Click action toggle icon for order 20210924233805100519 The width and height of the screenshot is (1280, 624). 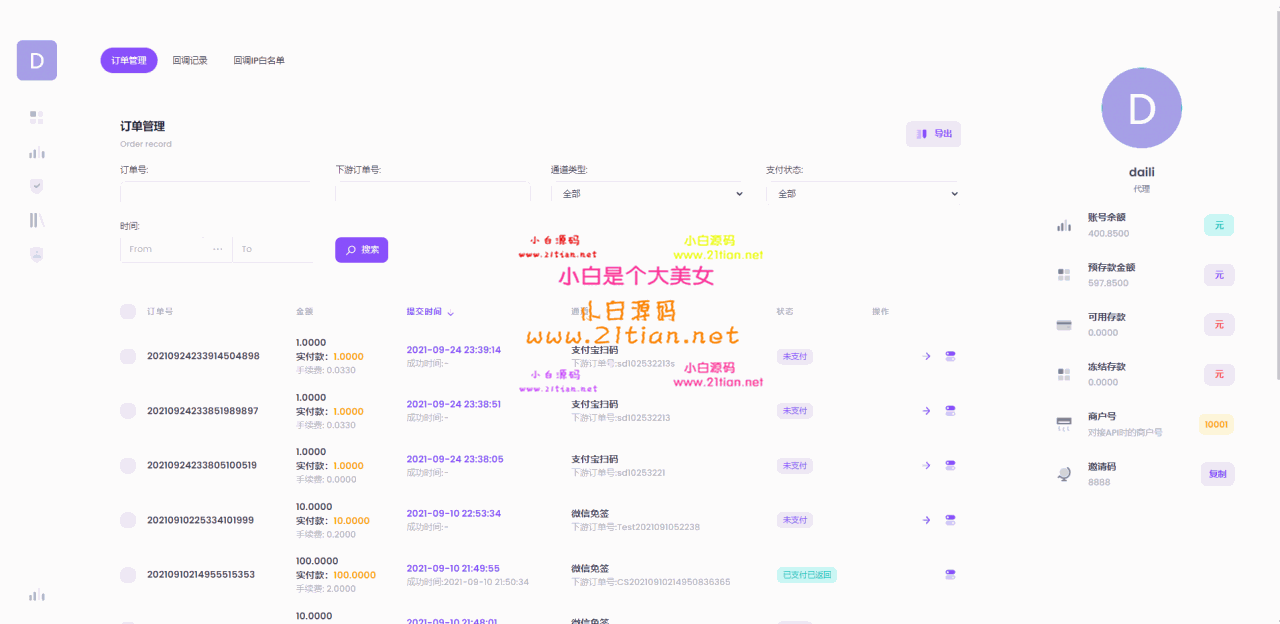pos(950,465)
